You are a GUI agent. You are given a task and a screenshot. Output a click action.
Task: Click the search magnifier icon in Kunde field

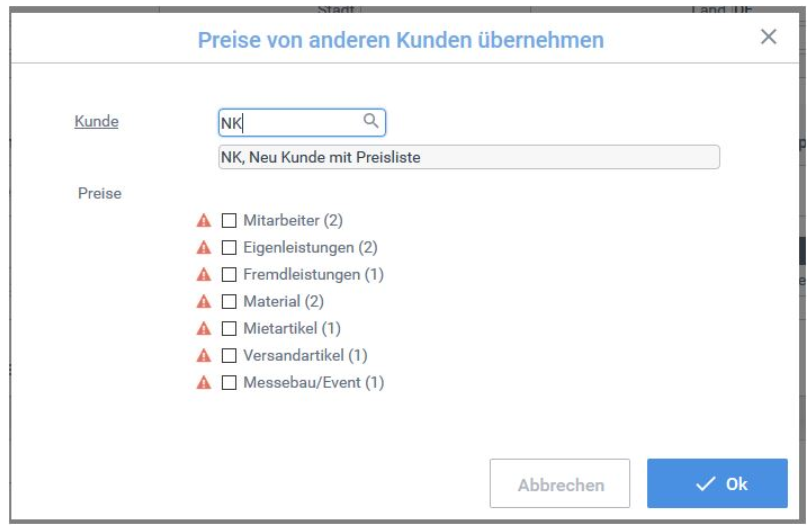point(371,121)
